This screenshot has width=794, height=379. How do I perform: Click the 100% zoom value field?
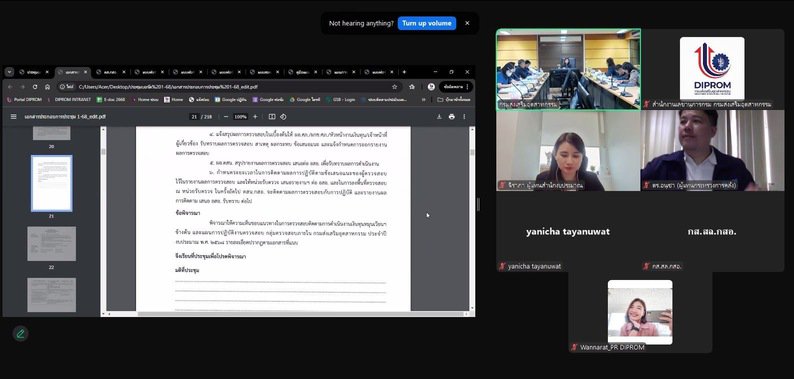pyautogui.click(x=241, y=117)
